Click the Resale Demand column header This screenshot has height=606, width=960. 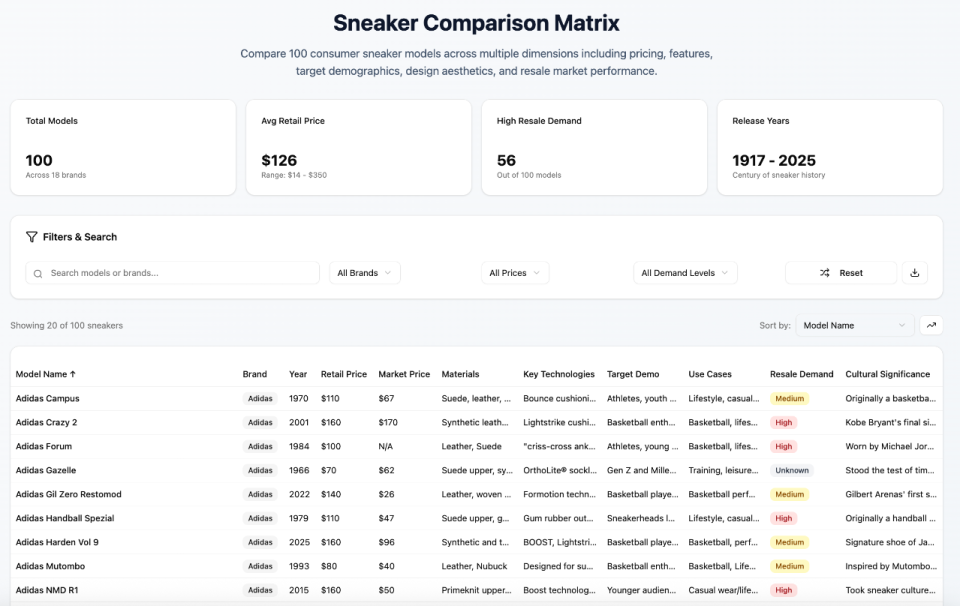click(x=801, y=374)
